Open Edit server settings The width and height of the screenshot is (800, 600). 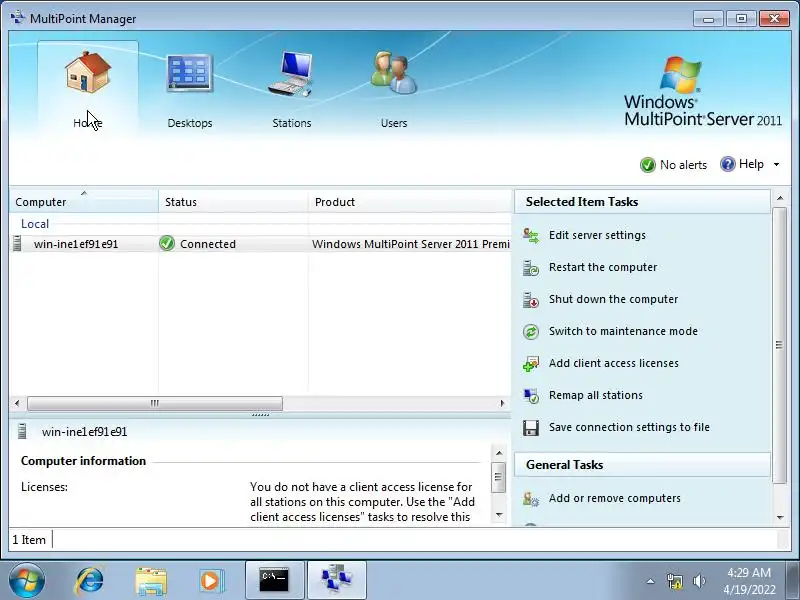tap(597, 235)
